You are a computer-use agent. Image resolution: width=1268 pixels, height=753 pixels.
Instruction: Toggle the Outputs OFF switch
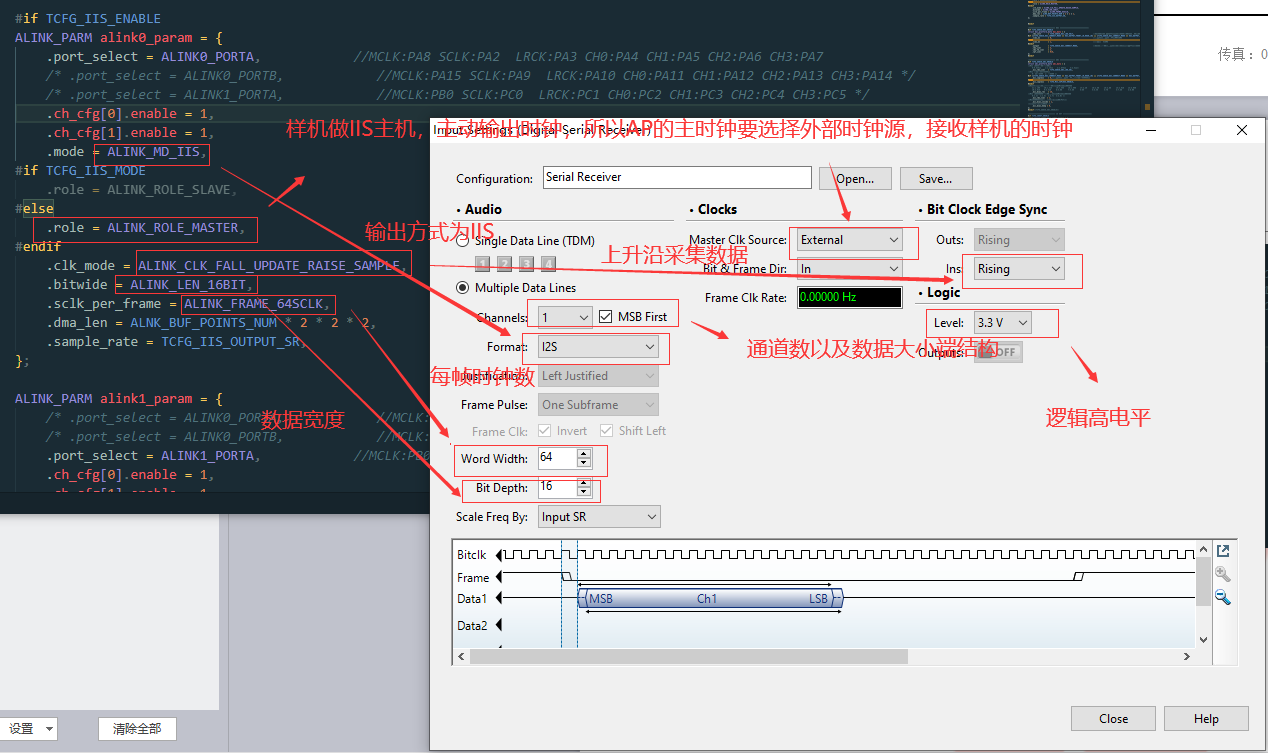click(998, 352)
